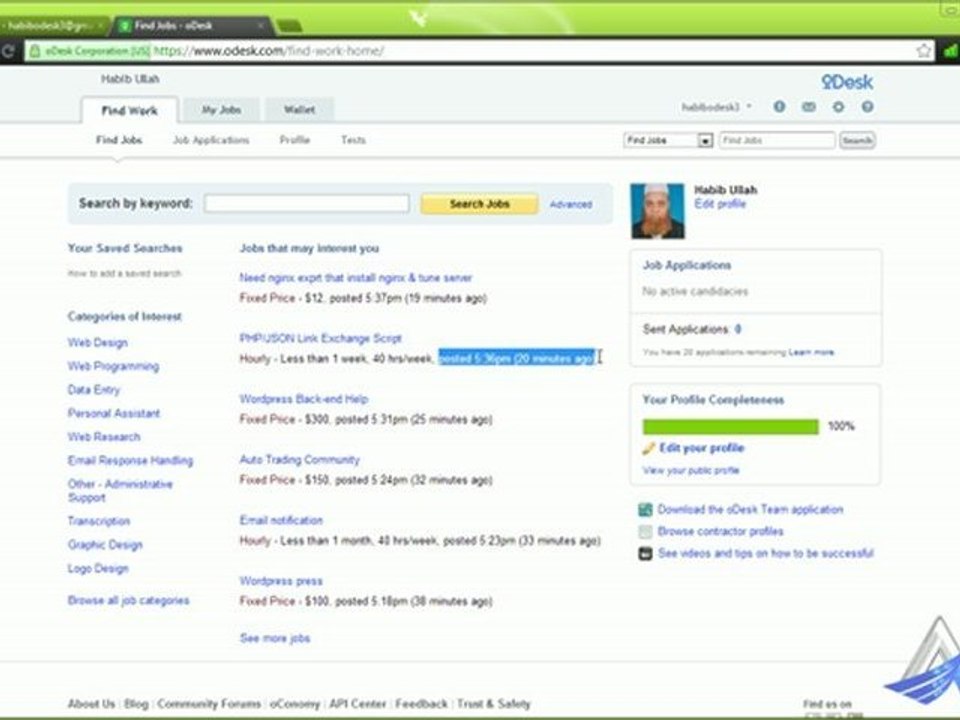Click the videos and tips icon

coord(645,553)
